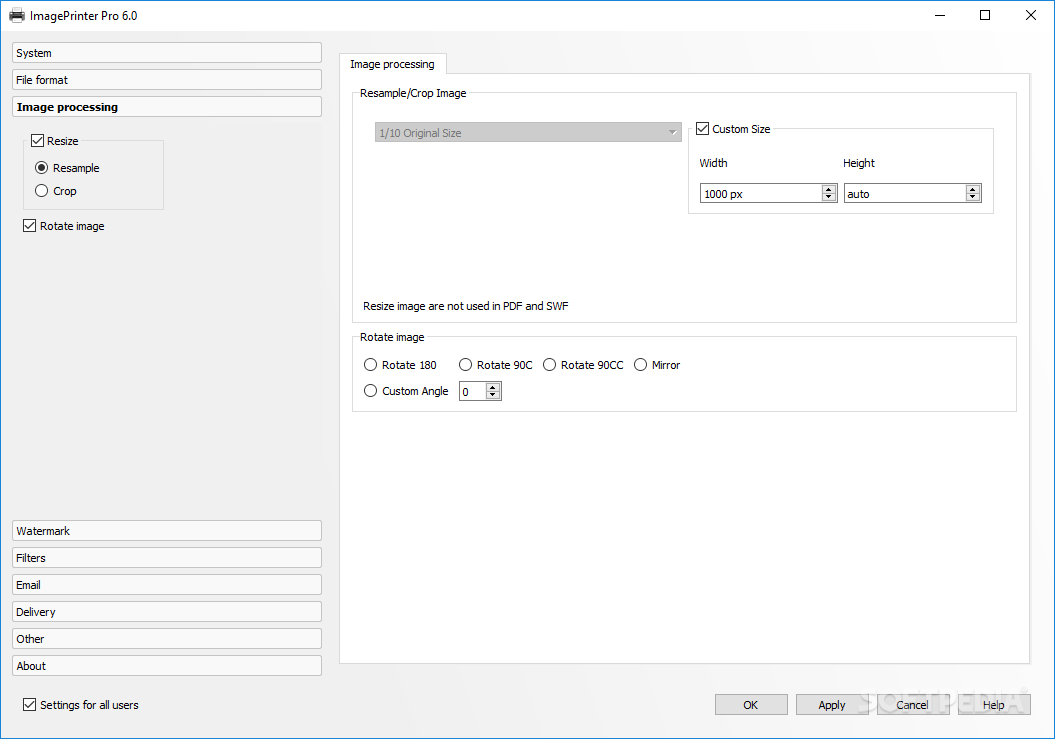Click the OK button
This screenshot has width=1055, height=739.
[x=751, y=704]
